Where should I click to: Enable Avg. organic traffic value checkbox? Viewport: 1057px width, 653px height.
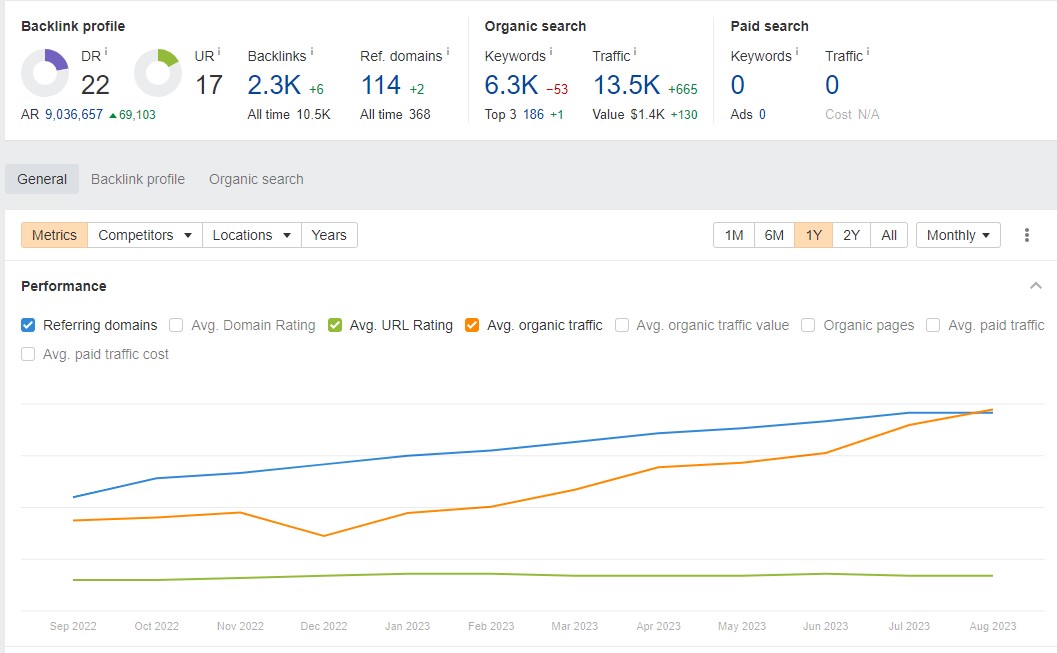coord(622,325)
